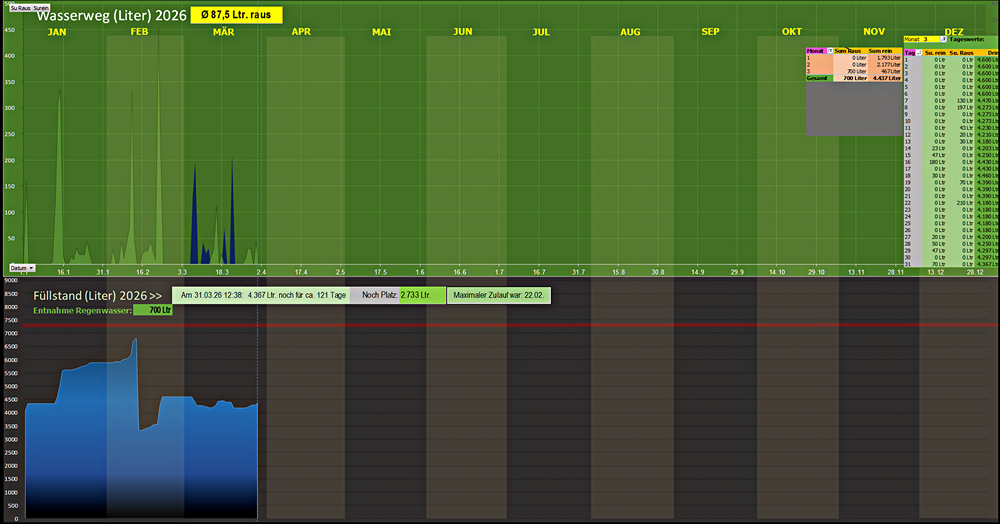Viewport: 1000px width, 524px height.
Task: Click the Füllstand (Liter) 2026 title arrows
Action: click(x=155, y=297)
